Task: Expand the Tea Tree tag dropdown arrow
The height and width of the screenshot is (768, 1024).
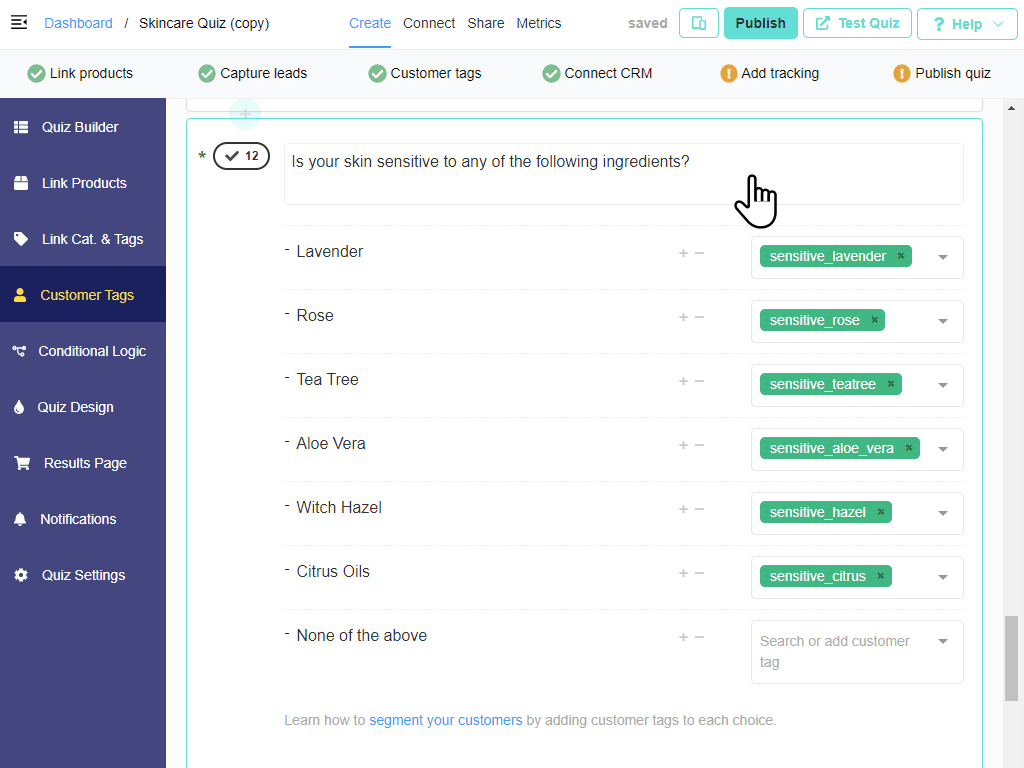Action: pyautogui.click(x=943, y=385)
